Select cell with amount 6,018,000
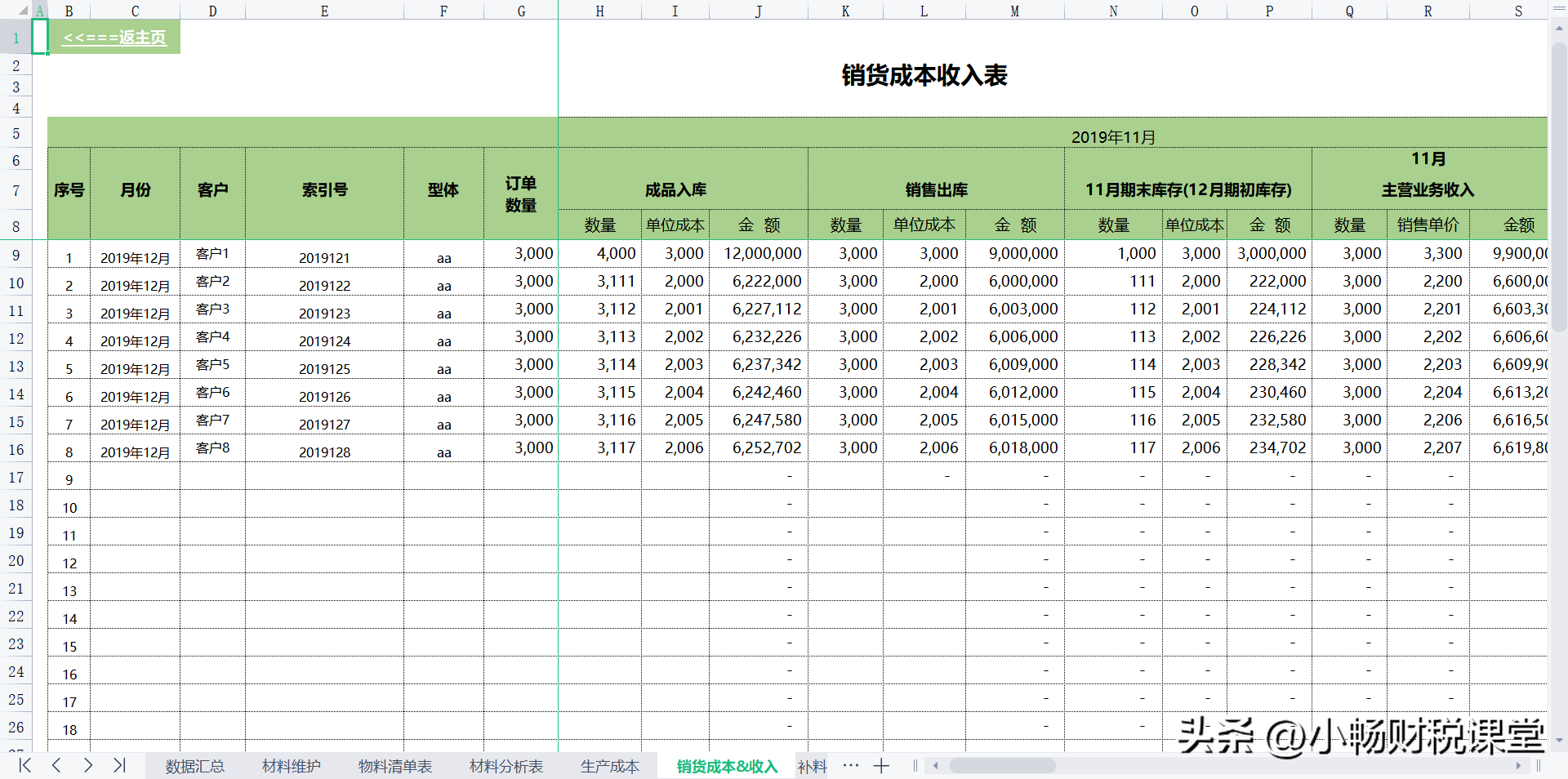 pyautogui.click(x=1015, y=448)
